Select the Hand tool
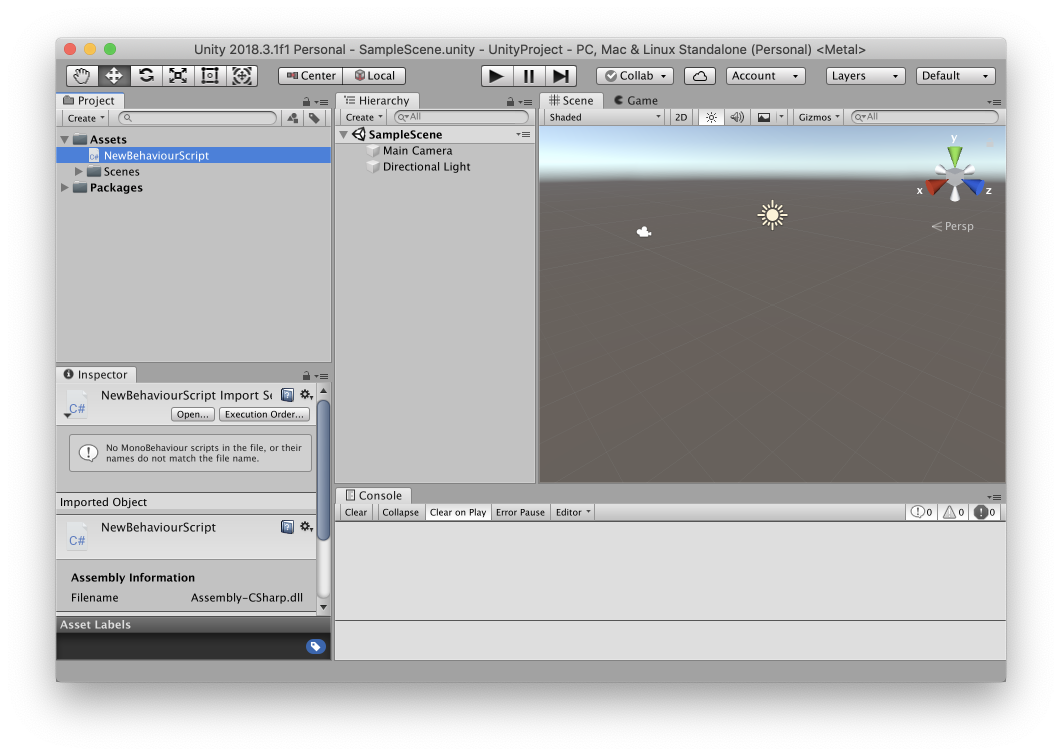The height and width of the screenshot is (756, 1062). tap(82, 76)
